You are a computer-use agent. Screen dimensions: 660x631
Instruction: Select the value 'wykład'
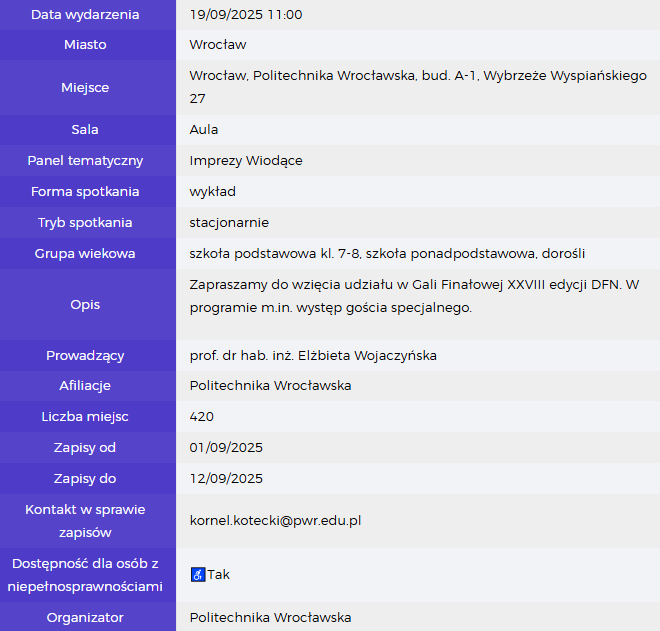coord(213,192)
